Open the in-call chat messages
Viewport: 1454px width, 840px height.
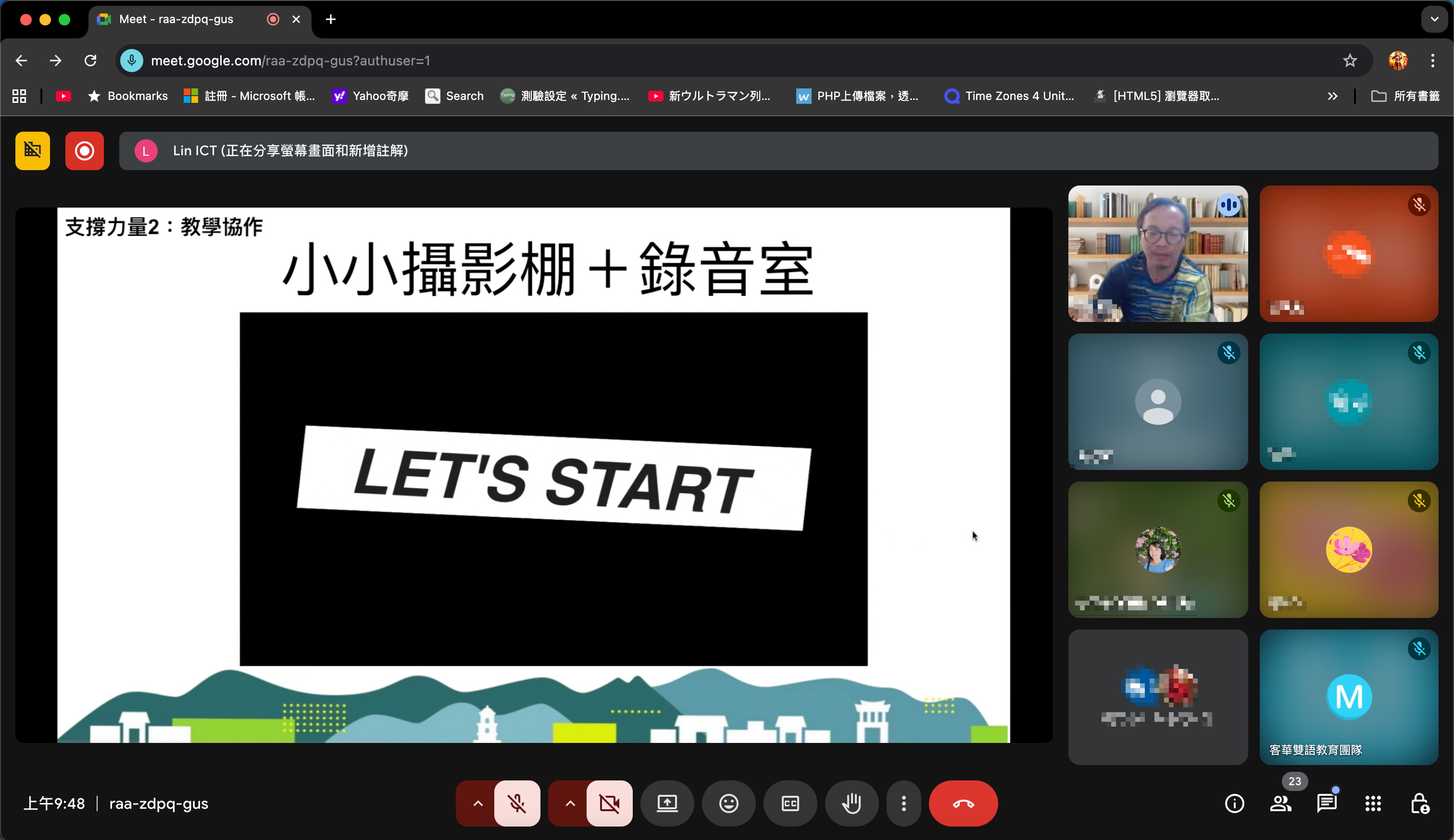tap(1327, 803)
